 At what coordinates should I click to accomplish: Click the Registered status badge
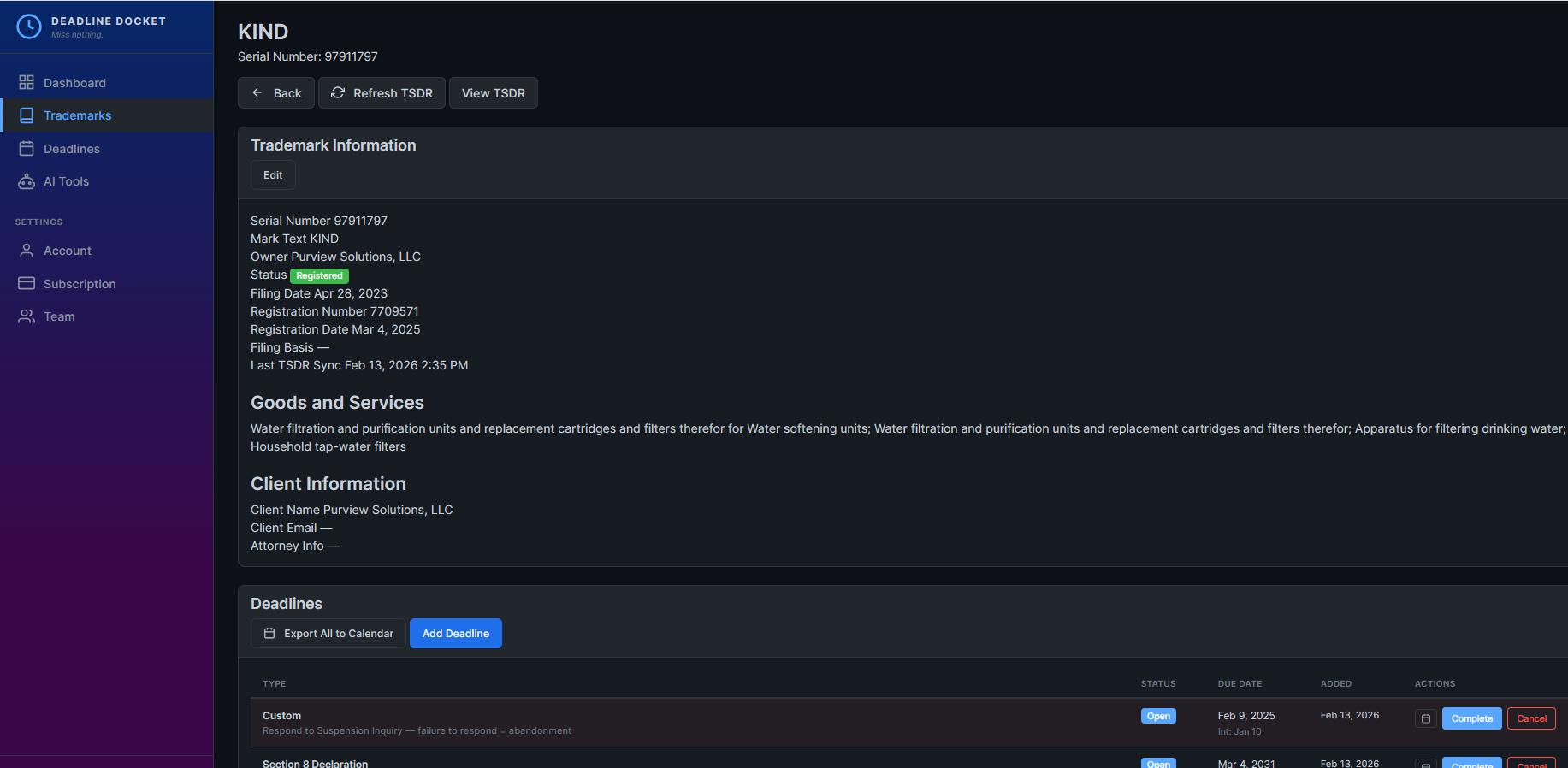pos(319,275)
